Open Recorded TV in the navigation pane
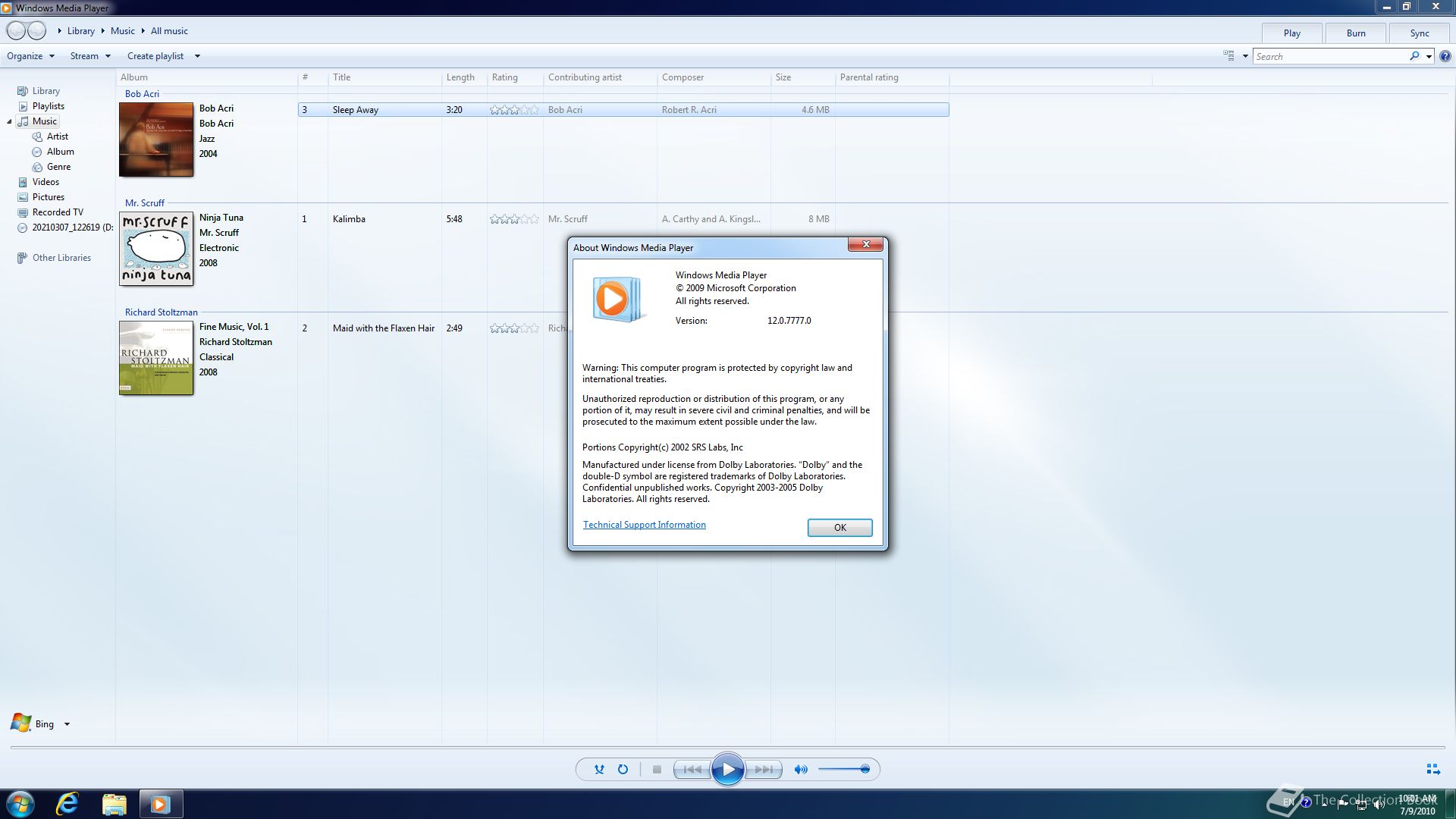Image resolution: width=1456 pixels, height=819 pixels. tap(58, 212)
